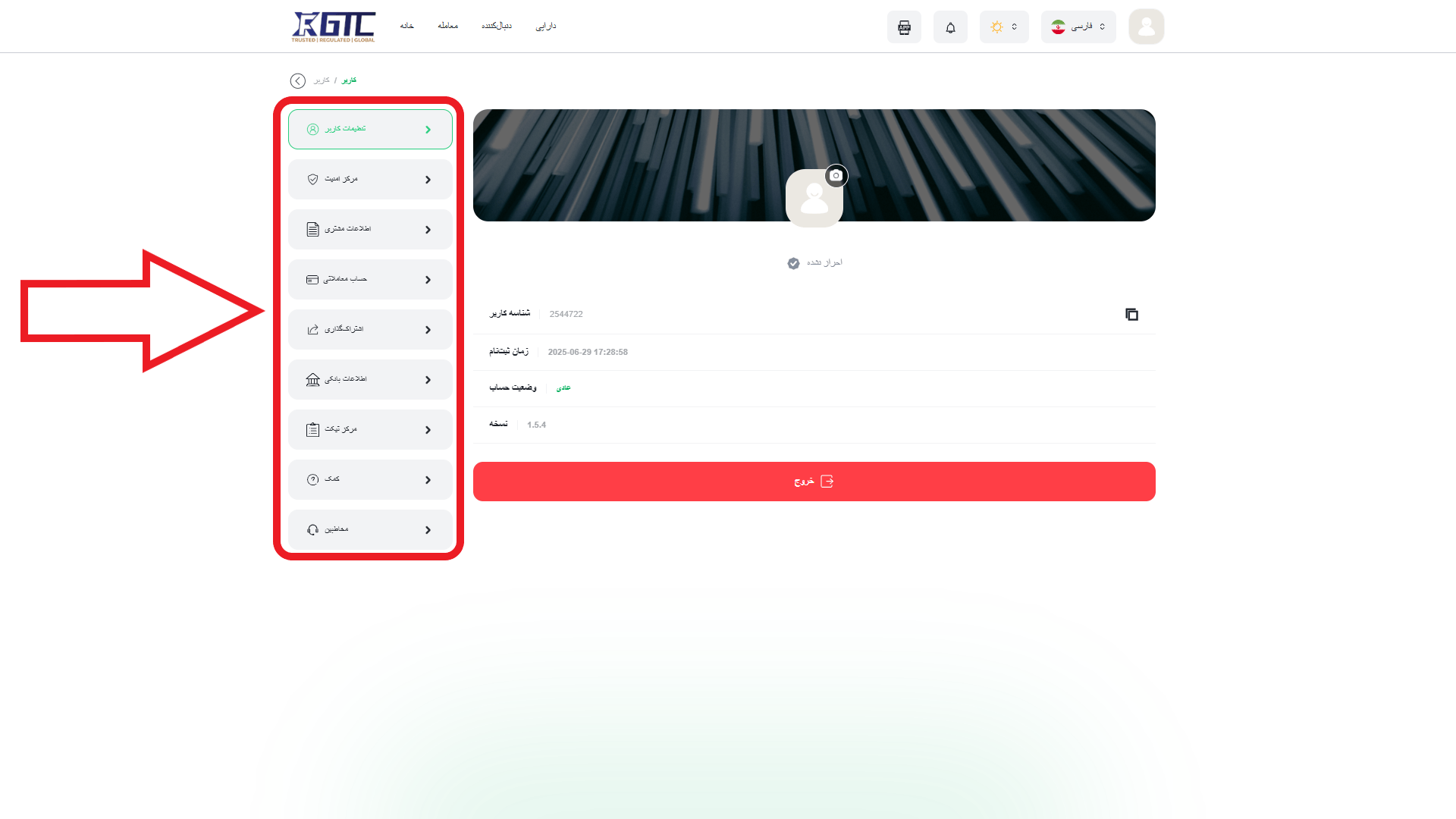Click the وضعیت حساب label
The height and width of the screenshot is (819, 1456).
(513, 388)
